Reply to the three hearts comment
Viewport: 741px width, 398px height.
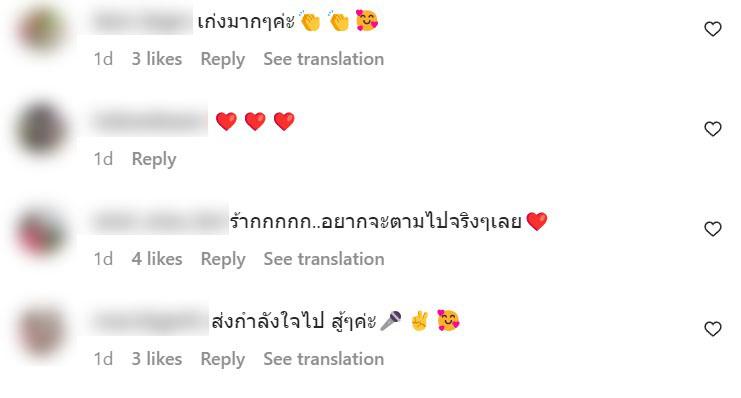click(154, 159)
